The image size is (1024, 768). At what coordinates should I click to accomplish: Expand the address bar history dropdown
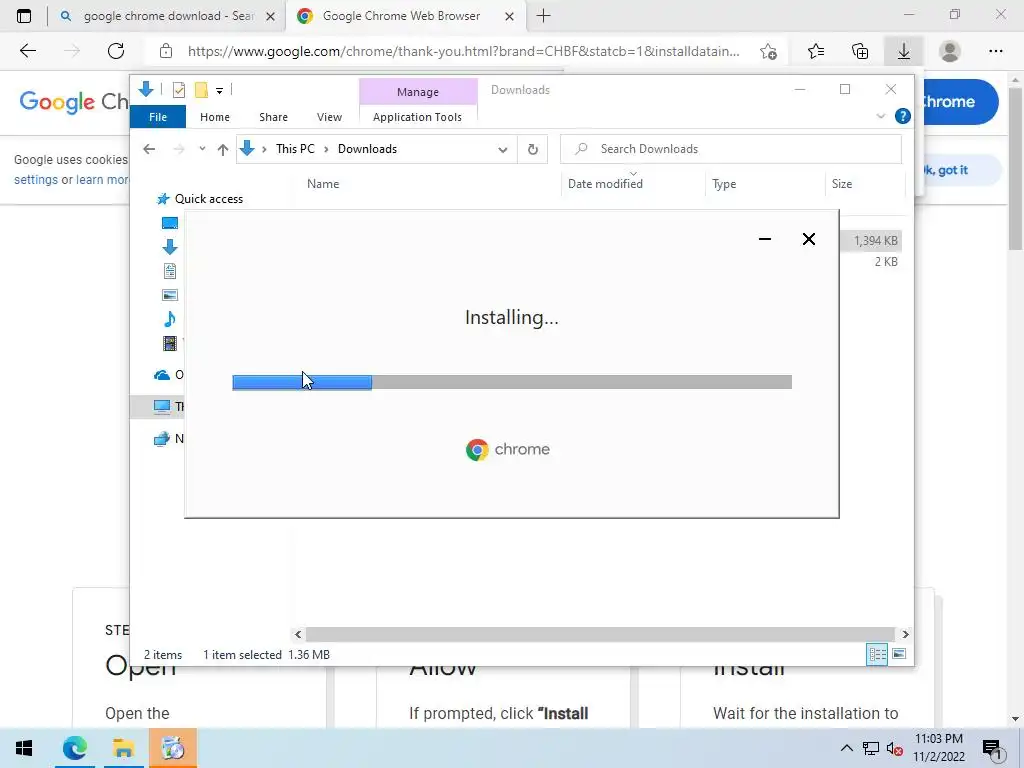click(x=502, y=150)
